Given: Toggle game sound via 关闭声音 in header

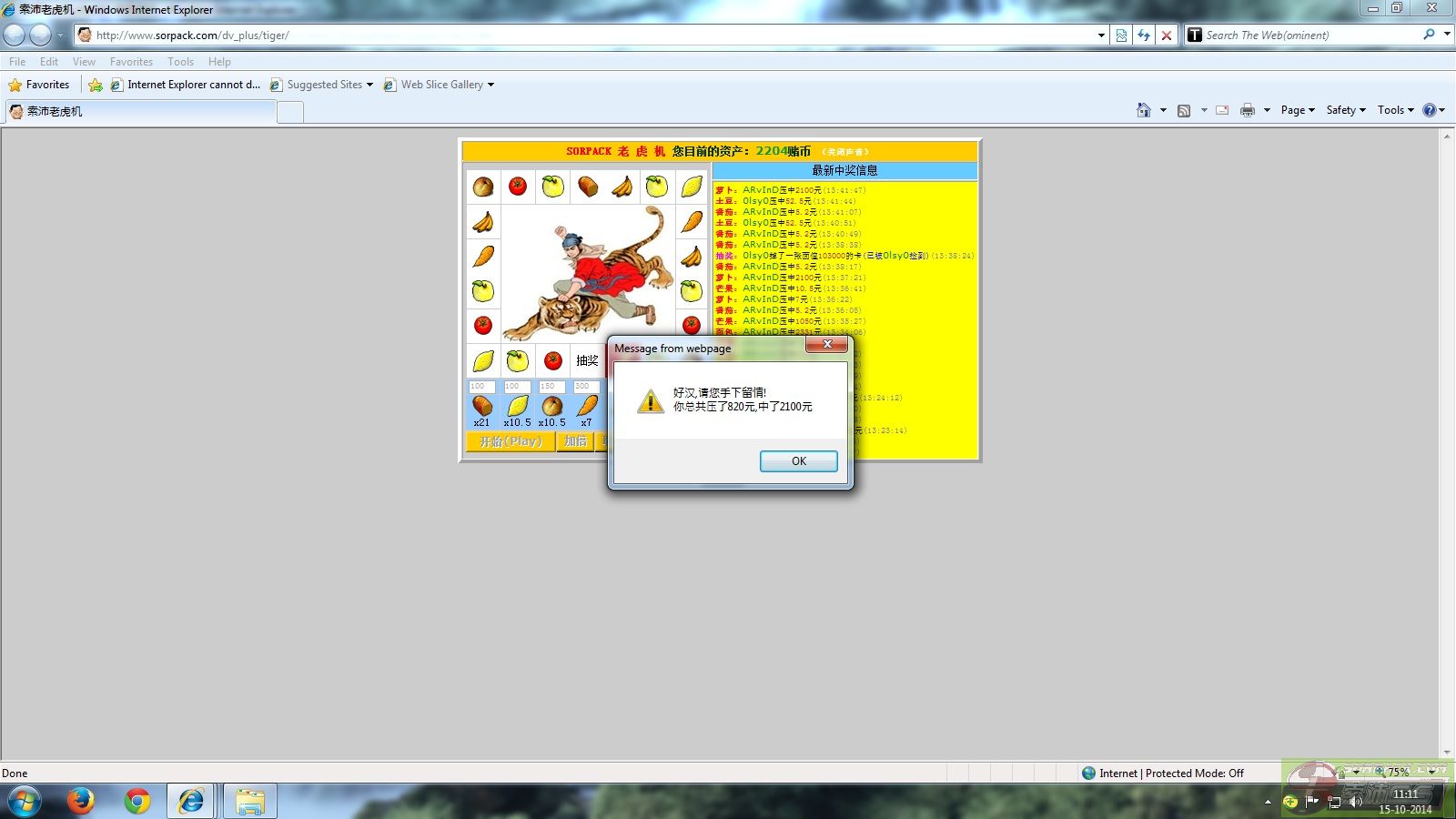Looking at the screenshot, I should [845, 152].
